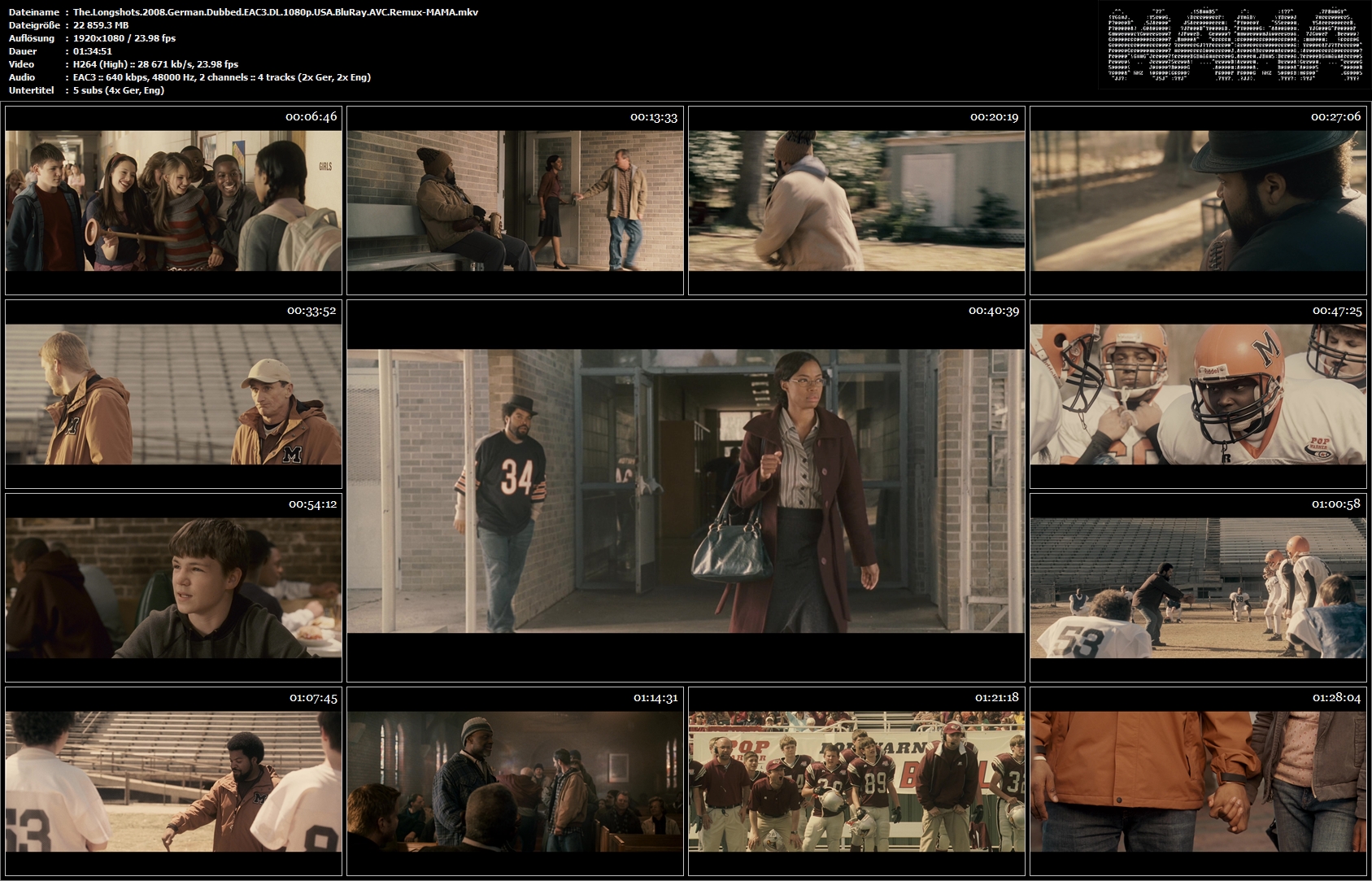Click the duration value 01:34:51
Image resolution: width=1372 pixels, height=881 pixels.
click(93, 51)
